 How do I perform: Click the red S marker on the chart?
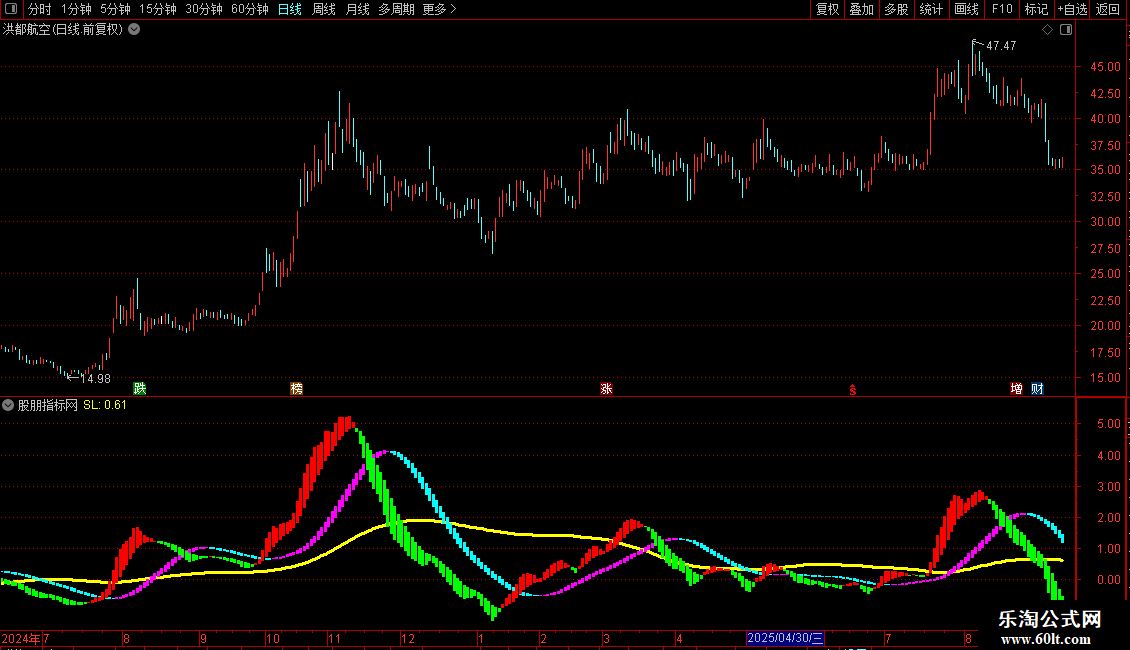click(853, 390)
